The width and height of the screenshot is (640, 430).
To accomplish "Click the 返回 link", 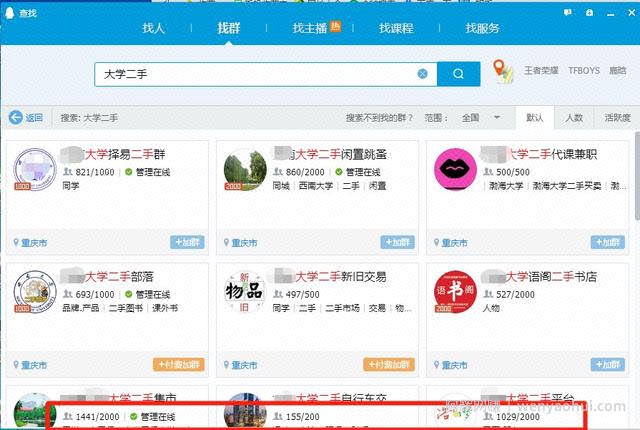I will (34, 117).
